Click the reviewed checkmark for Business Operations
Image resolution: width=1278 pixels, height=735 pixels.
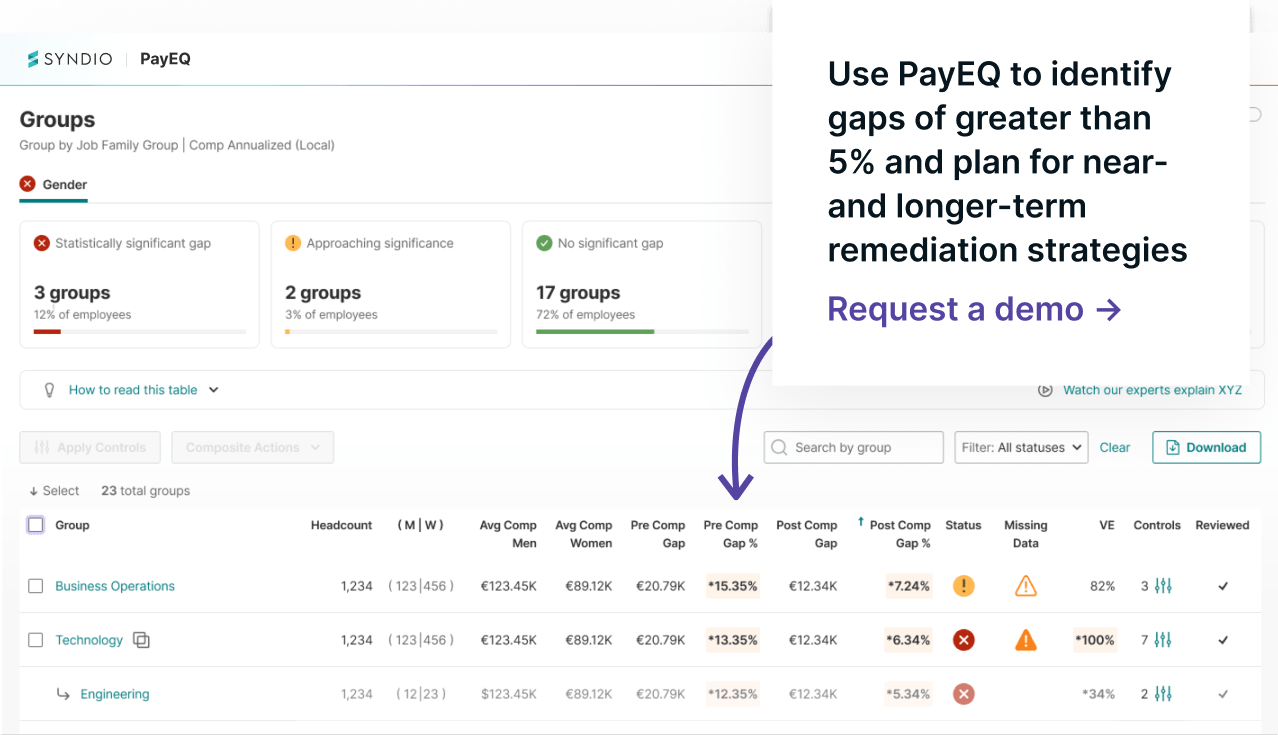click(x=1223, y=586)
